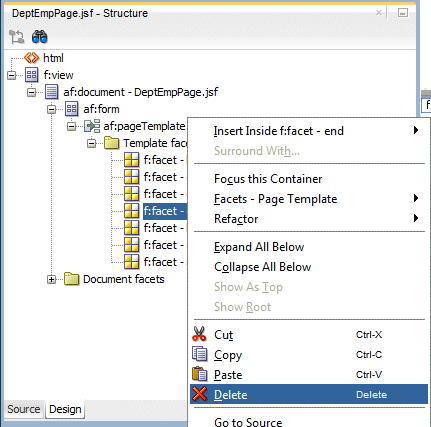Click the Cut scissors icon
The height and width of the screenshot is (427, 431).
pyautogui.click(x=199, y=334)
